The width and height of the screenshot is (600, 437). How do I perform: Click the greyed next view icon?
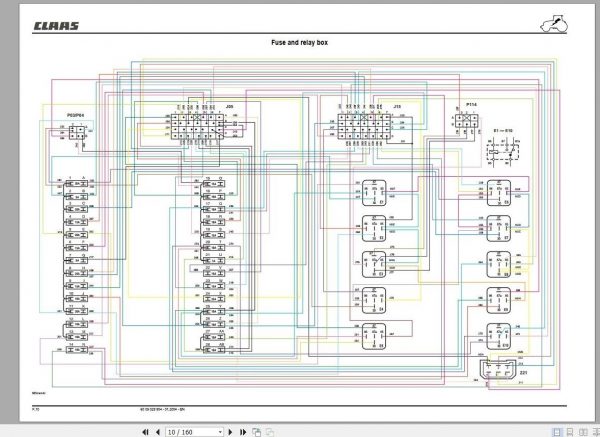[x=270, y=432]
